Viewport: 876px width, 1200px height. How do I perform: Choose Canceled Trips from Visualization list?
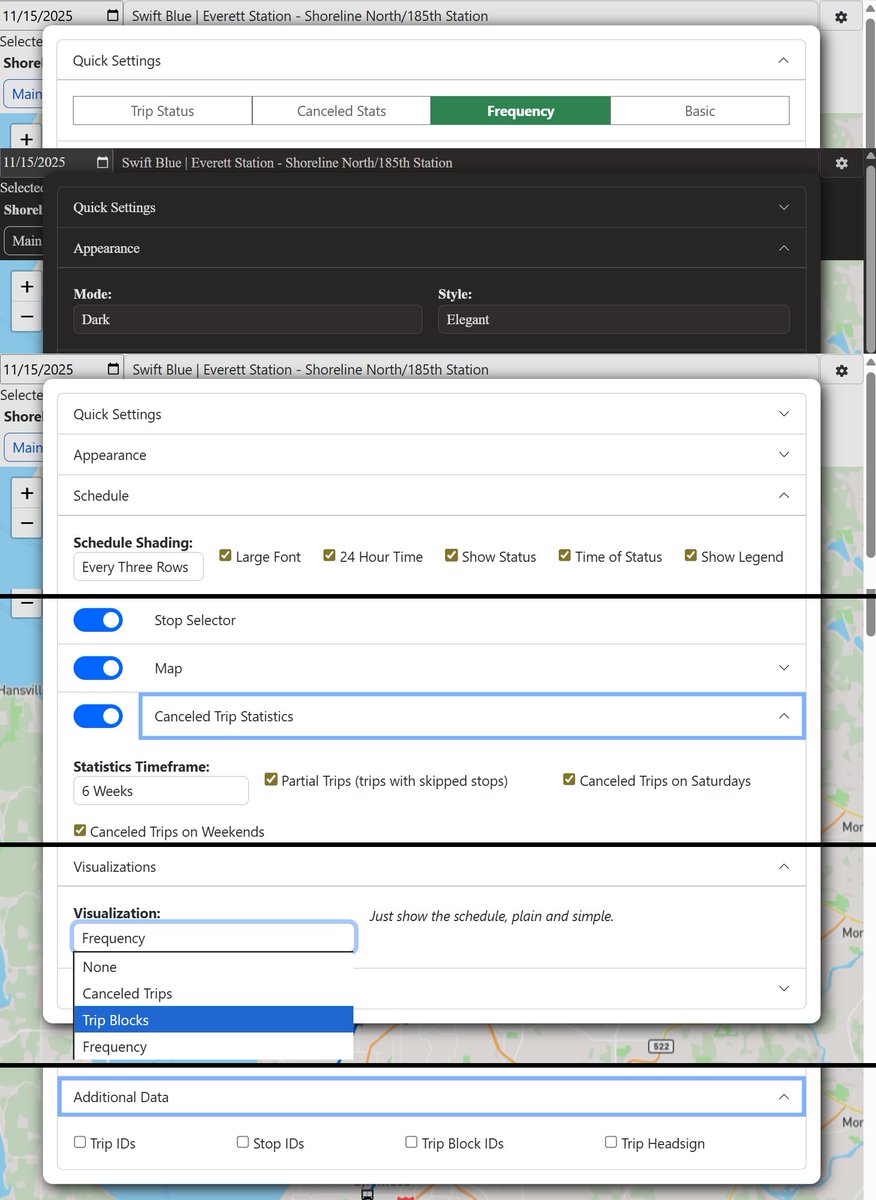click(214, 994)
